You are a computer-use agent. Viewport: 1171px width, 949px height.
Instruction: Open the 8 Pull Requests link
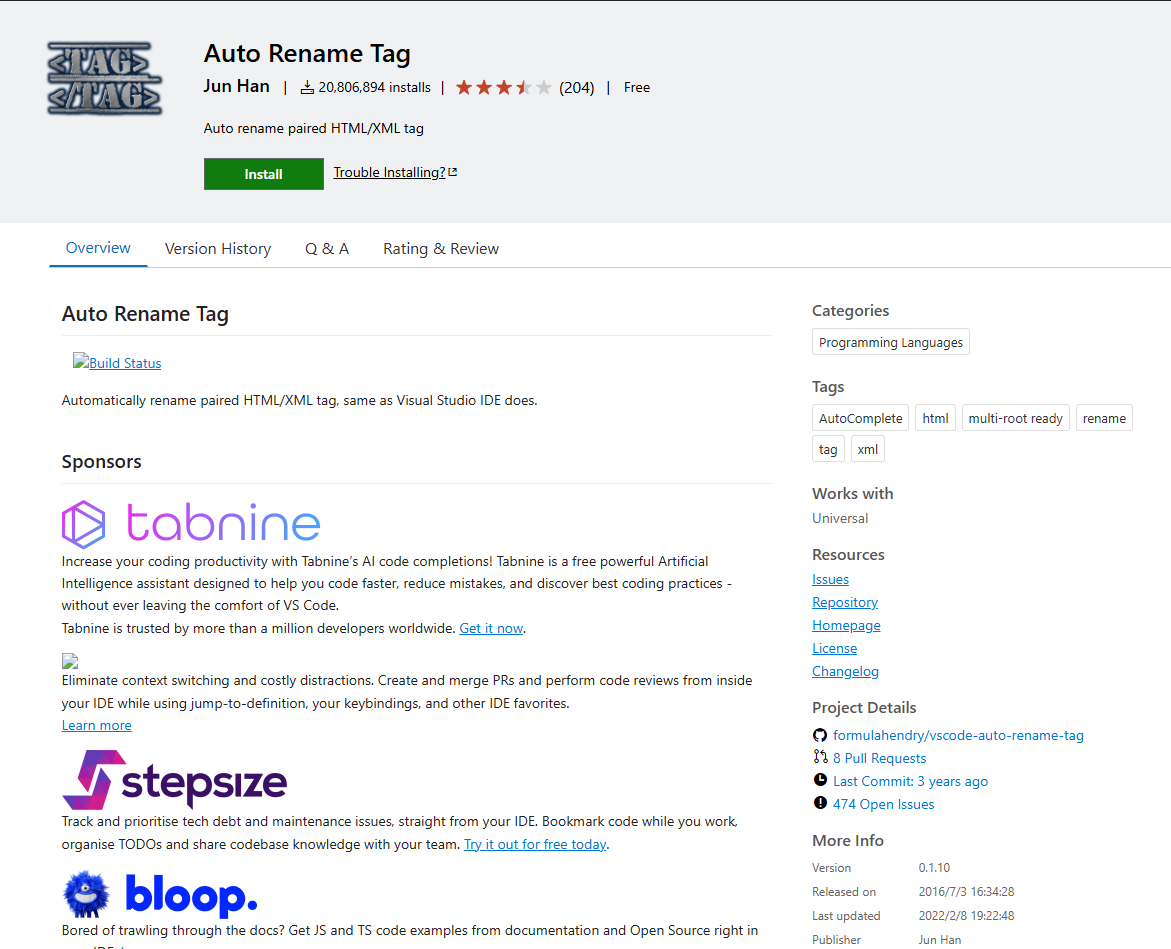click(879, 759)
